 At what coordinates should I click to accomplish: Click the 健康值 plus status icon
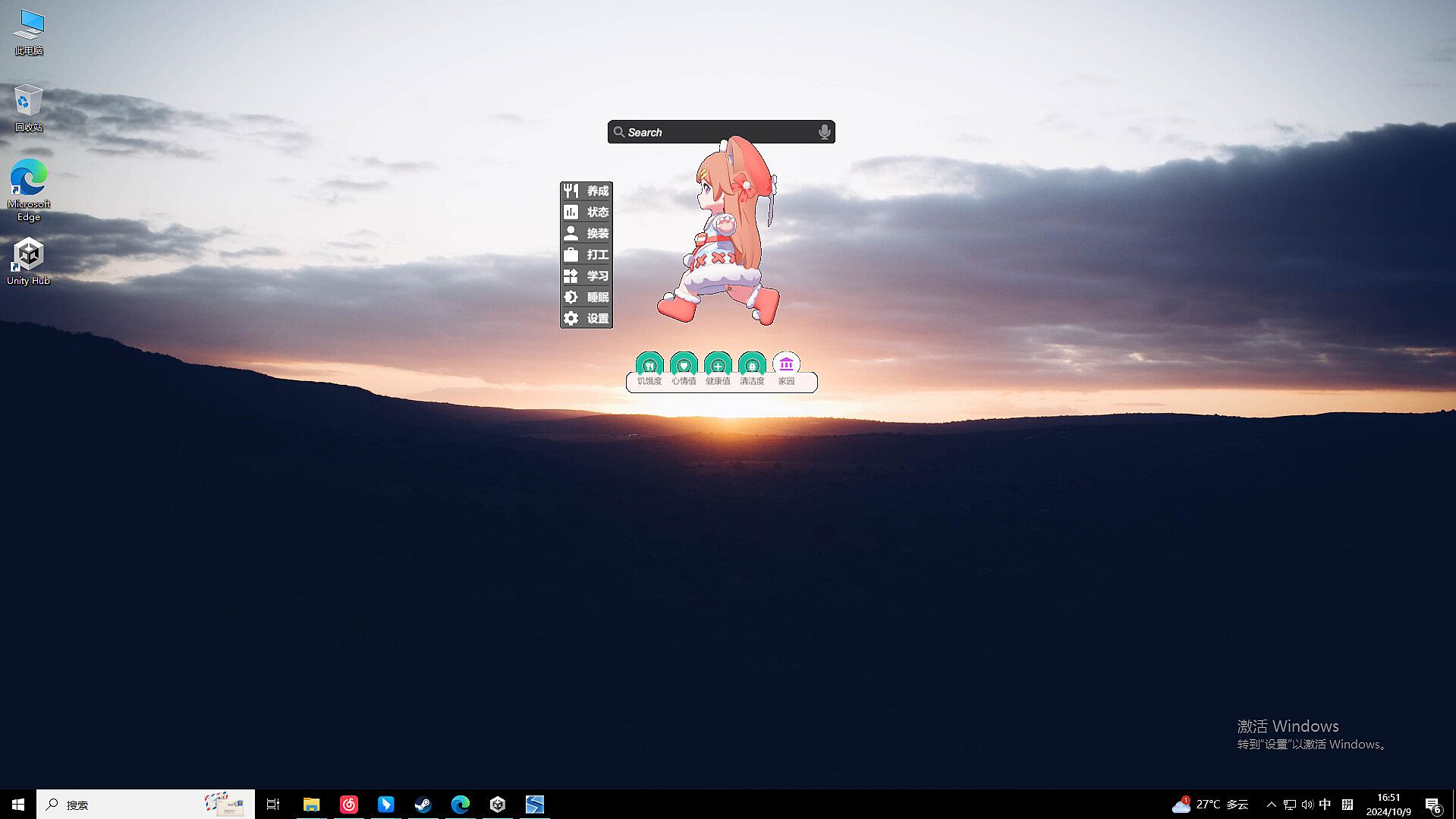click(718, 365)
